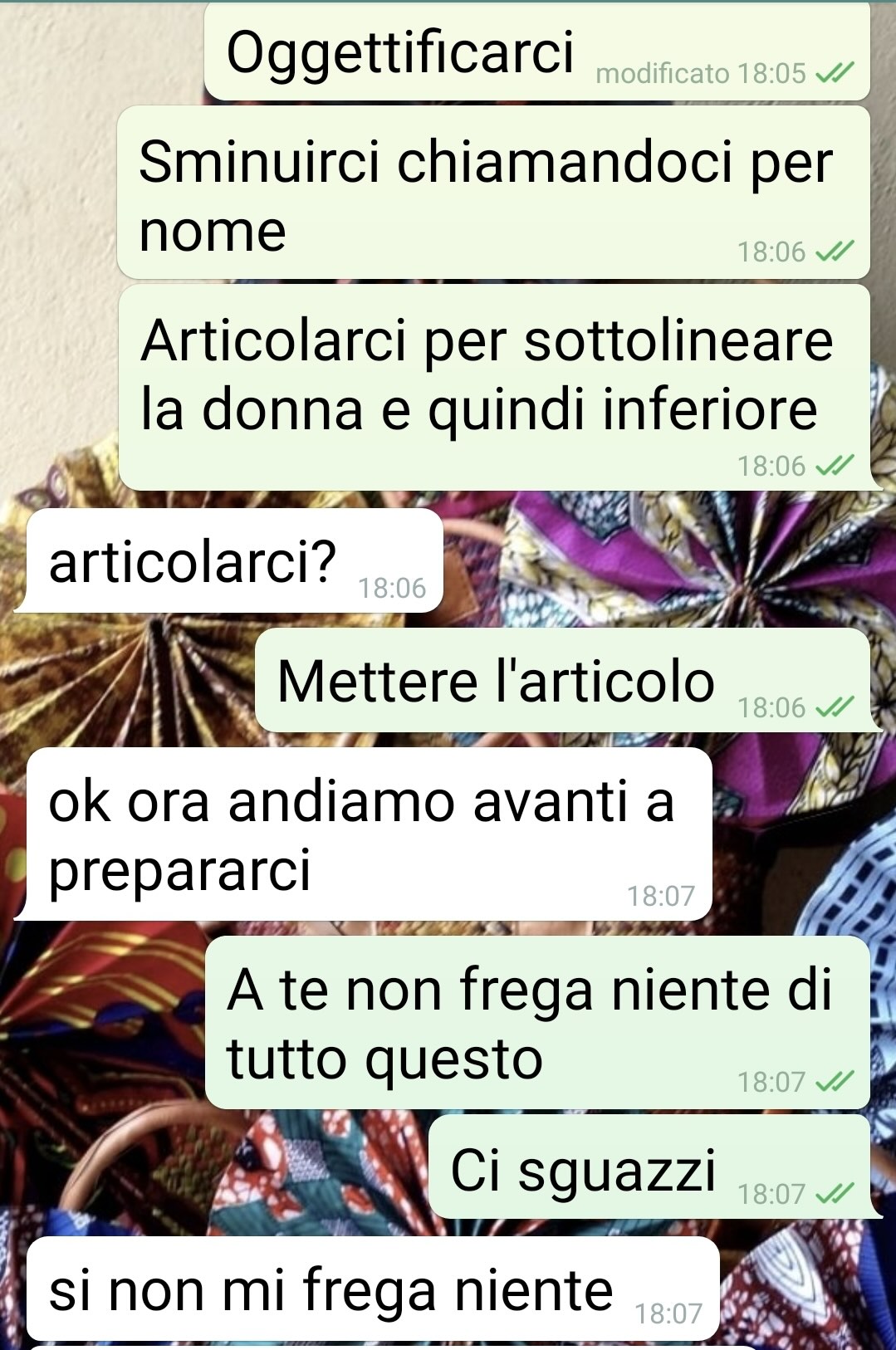Screen dimensions: 896x1350
Task: Tap the 18:07 timestamp on 'ok ora andiamo avanti'
Action: (661, 896)
